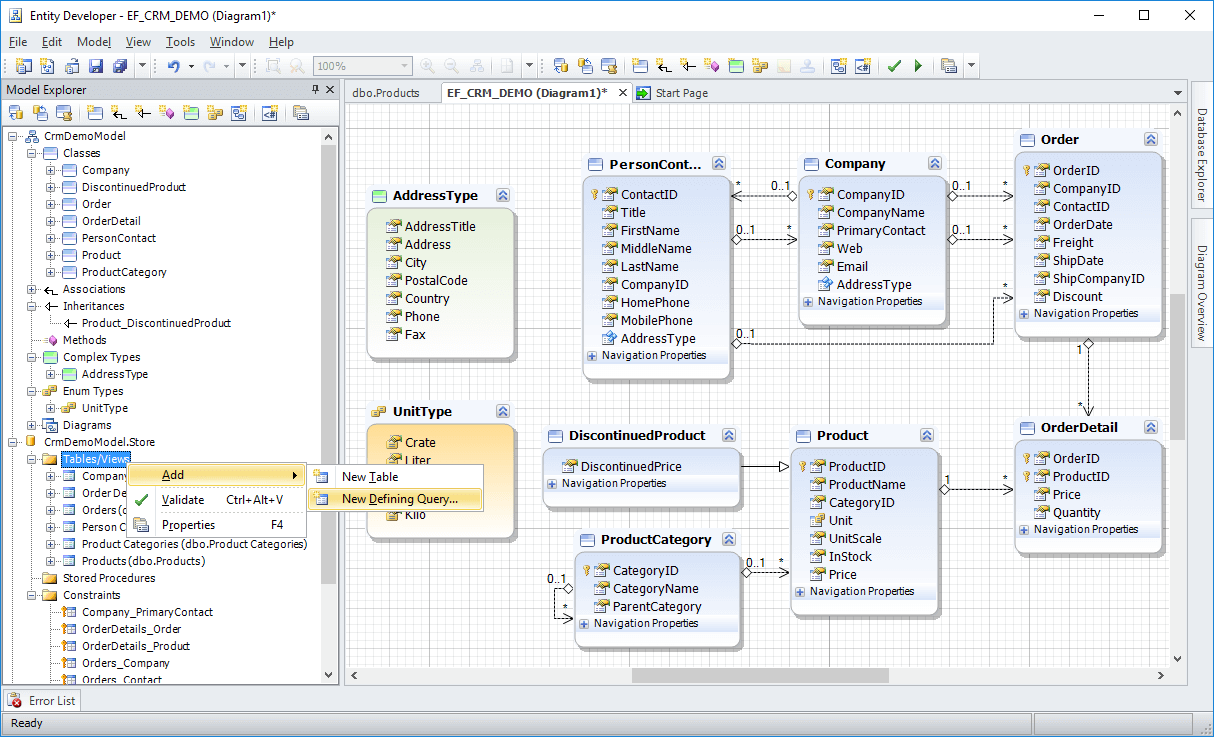Collapse the AddressType entity header
Viewport: 1214px width, 737px height.
502,195
